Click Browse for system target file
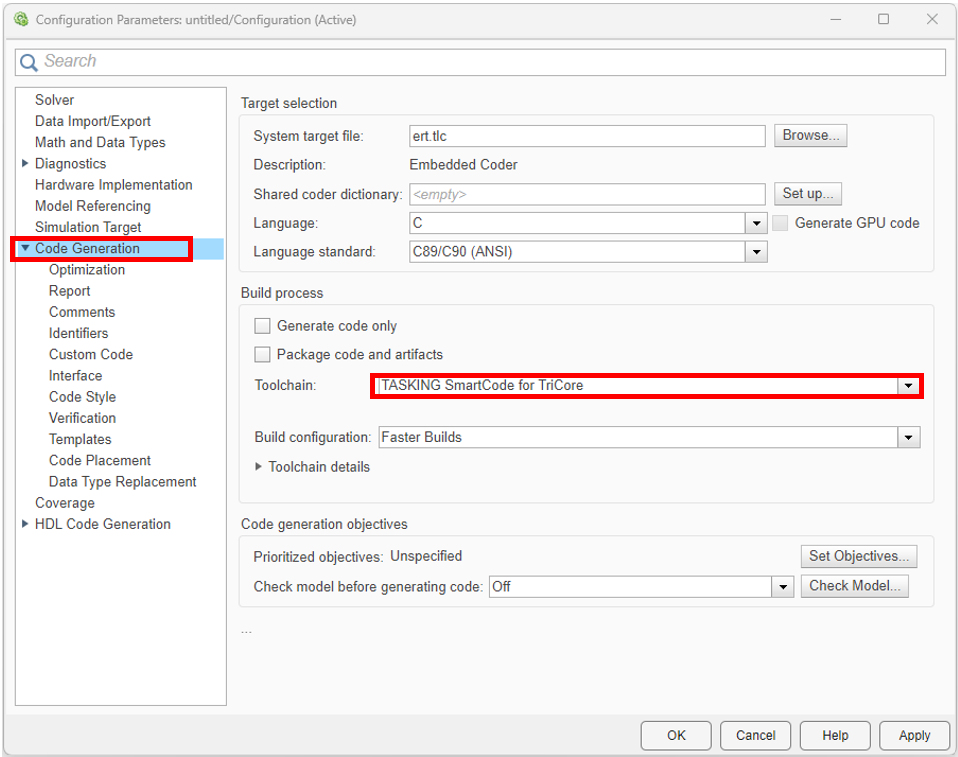The image size is (958, 757). coord(811,135)
